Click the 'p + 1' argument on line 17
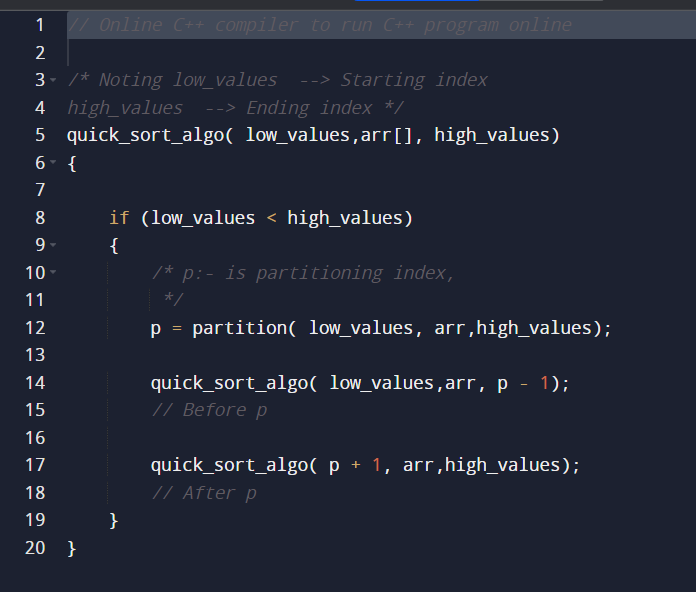The width and height of the screenshot is (696, 592). [x=355, y=465]
